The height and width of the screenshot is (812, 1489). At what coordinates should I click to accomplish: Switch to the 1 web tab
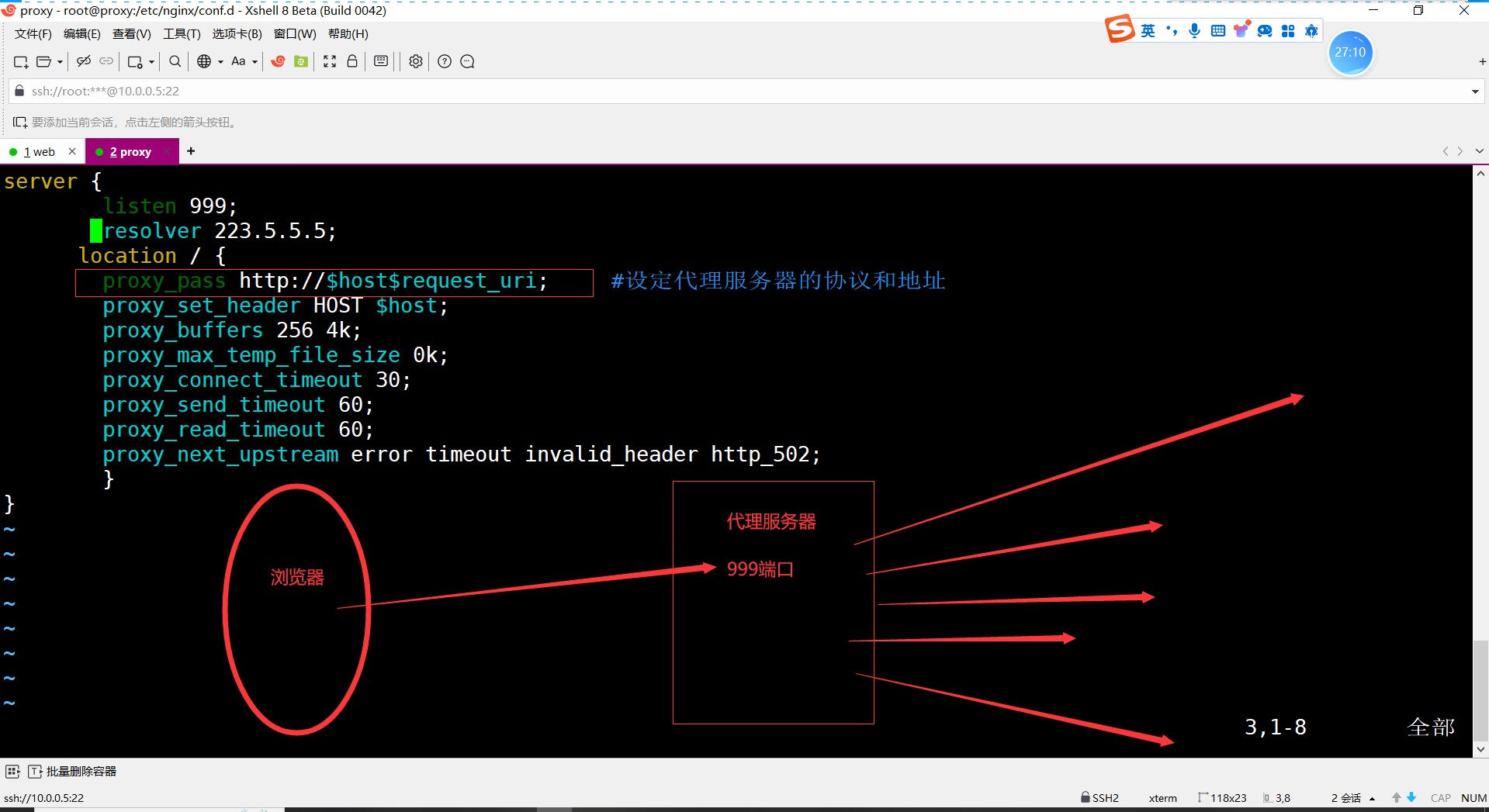click(x=39, y=152)
